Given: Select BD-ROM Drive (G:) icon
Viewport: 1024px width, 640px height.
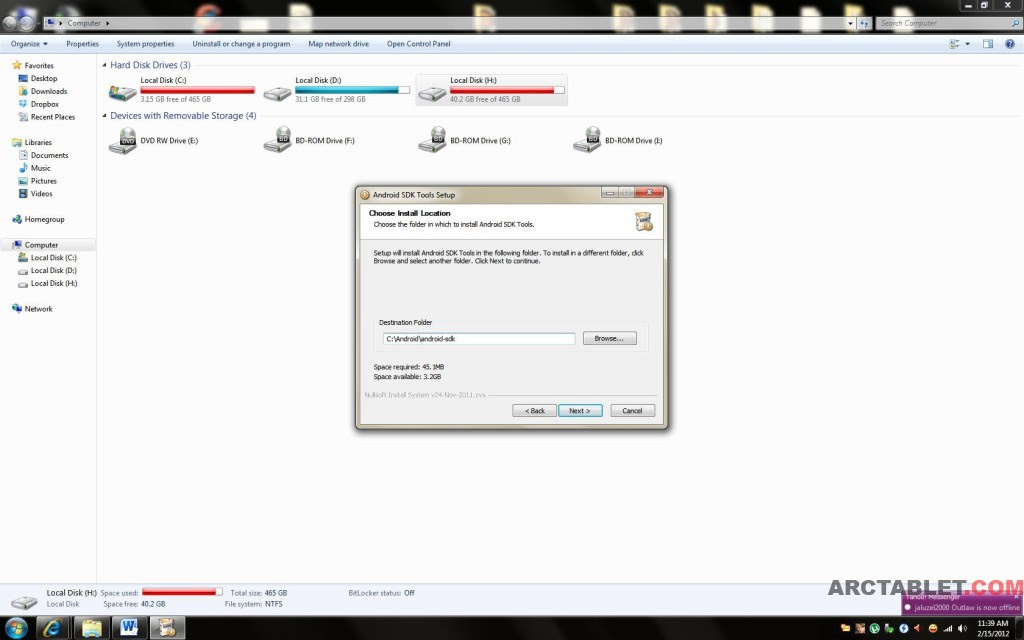Looking at the screenshot, I should 432,140.
